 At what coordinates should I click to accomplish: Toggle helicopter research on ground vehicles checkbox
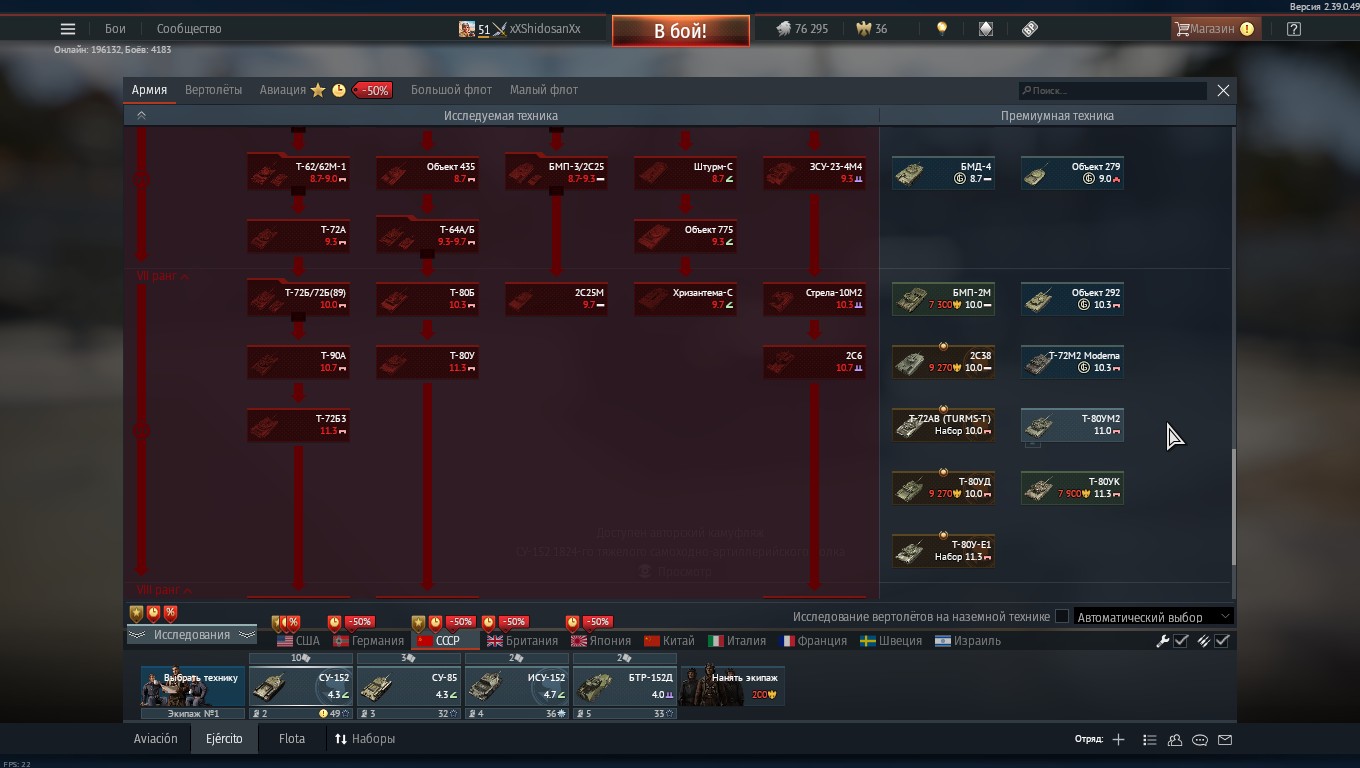(x=1062, y=617)
